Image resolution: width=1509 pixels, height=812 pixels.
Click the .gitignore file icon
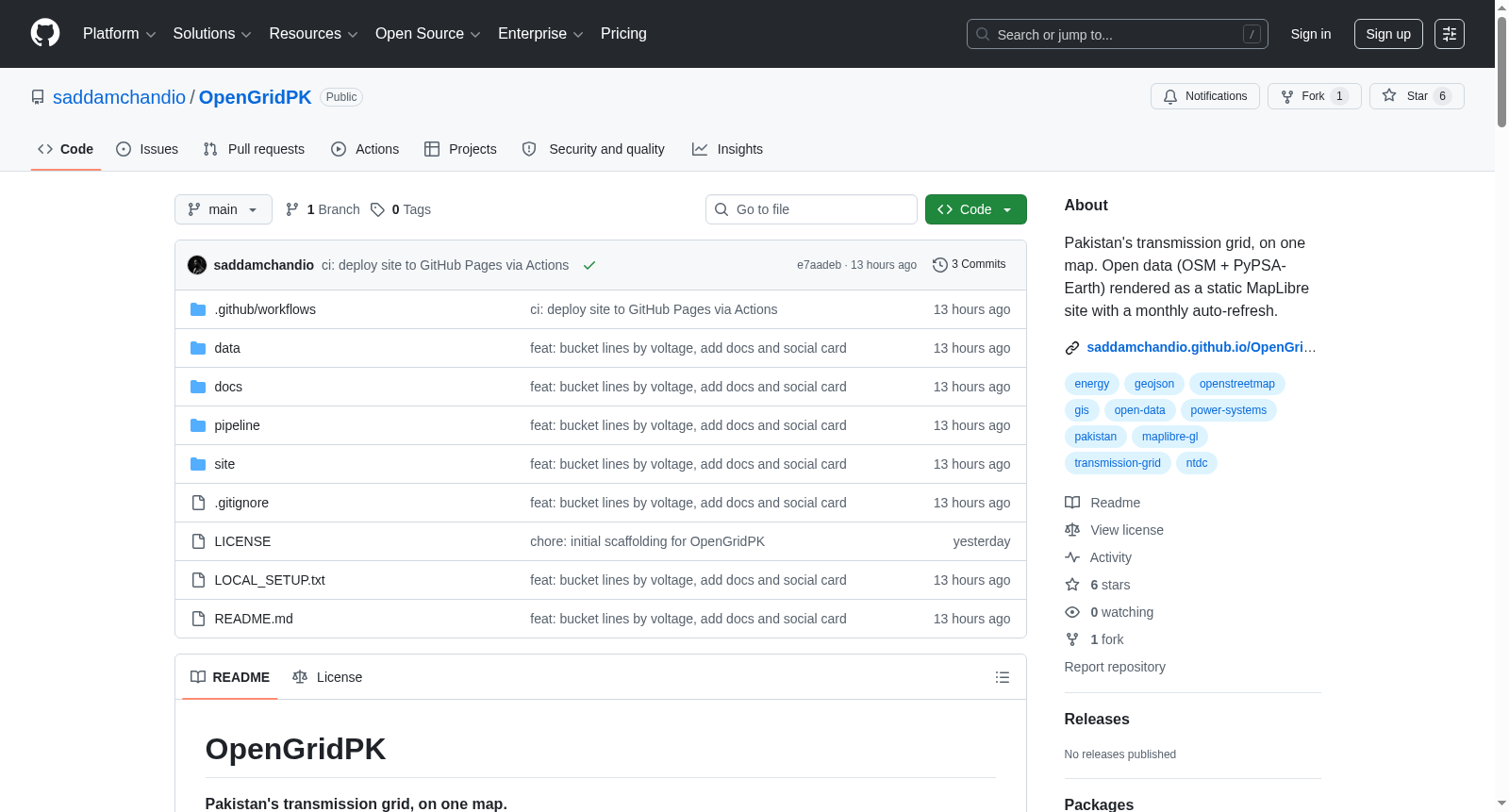198,503
